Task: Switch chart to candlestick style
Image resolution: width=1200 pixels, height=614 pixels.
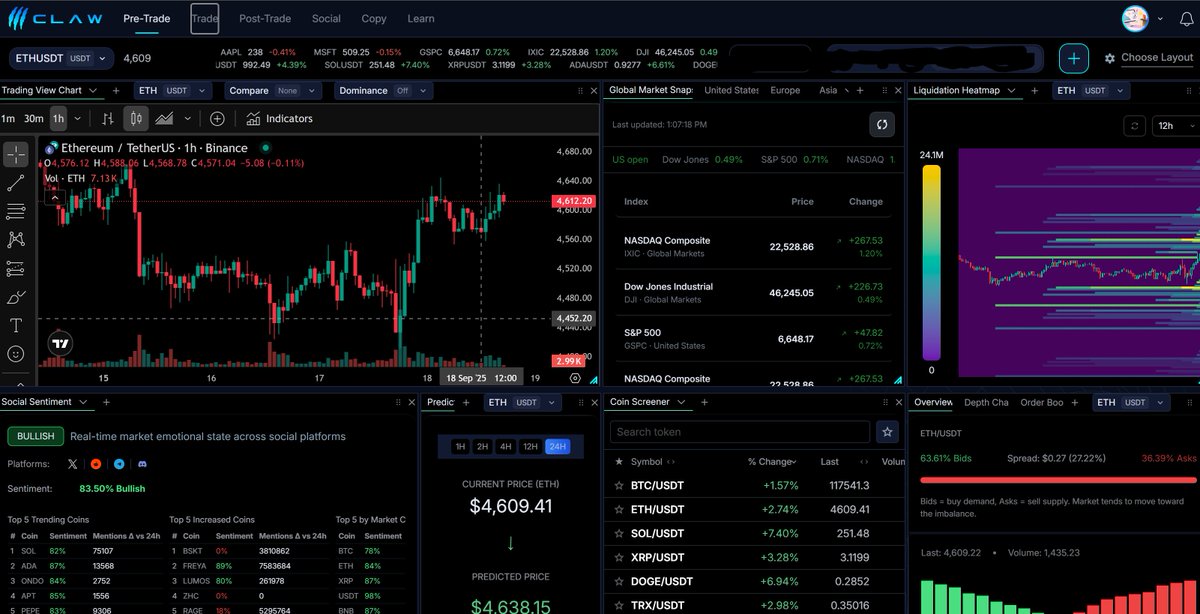Action: tap(136, 118)
